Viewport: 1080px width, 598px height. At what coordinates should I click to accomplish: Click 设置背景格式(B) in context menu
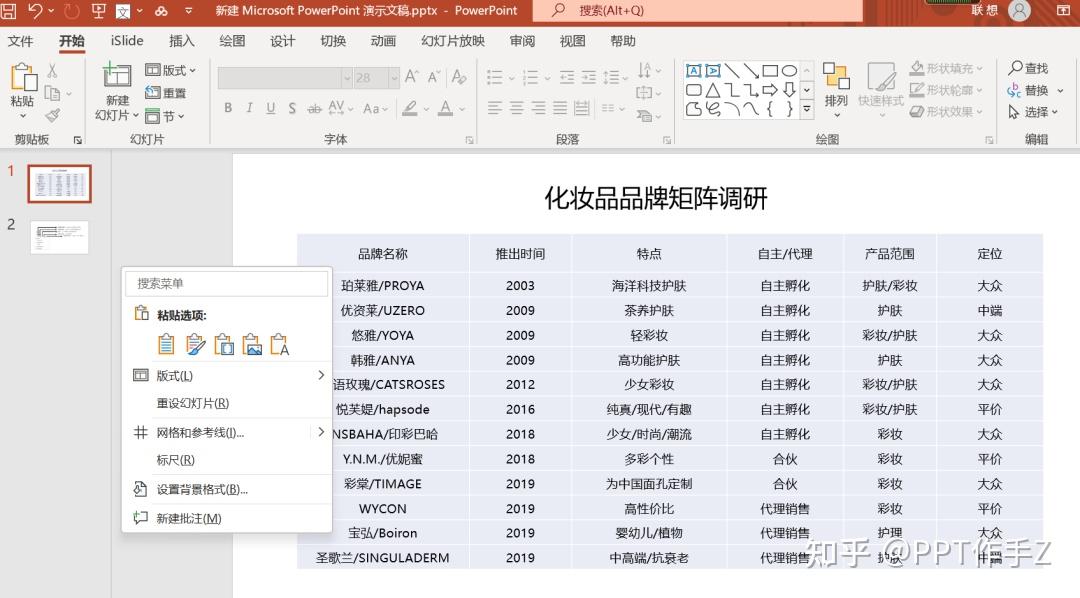(227, 489)
